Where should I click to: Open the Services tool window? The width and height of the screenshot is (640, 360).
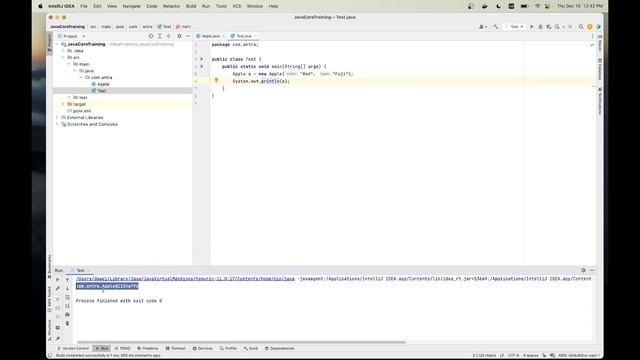point(202,348)
